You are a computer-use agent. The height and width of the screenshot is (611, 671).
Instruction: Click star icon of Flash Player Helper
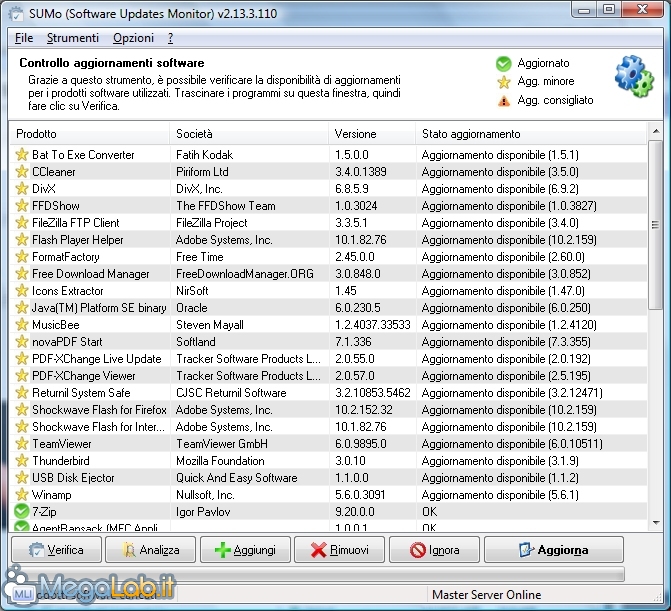click(21, 240)
